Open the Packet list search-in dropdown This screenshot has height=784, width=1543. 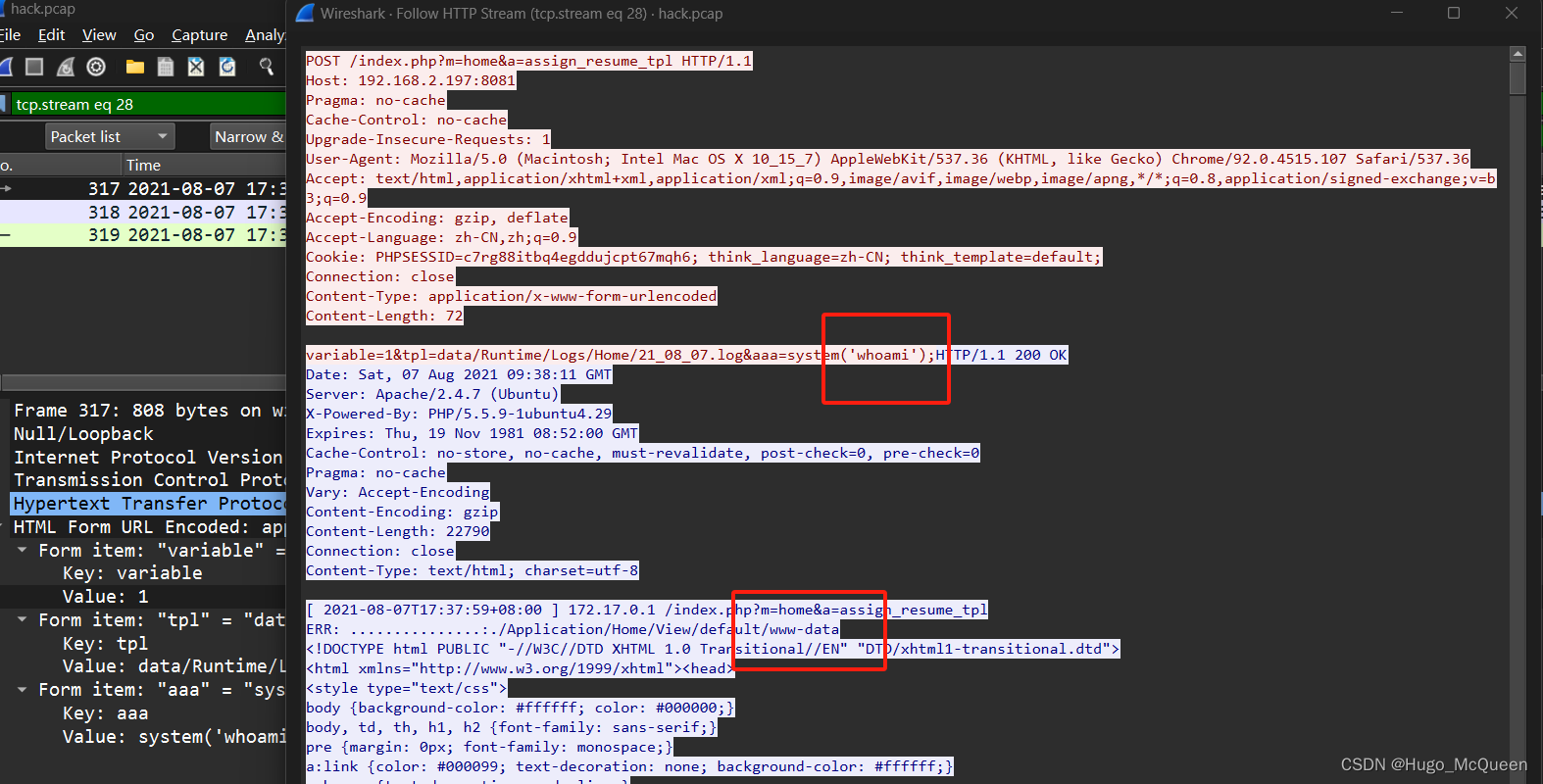[x=110, y=136]
